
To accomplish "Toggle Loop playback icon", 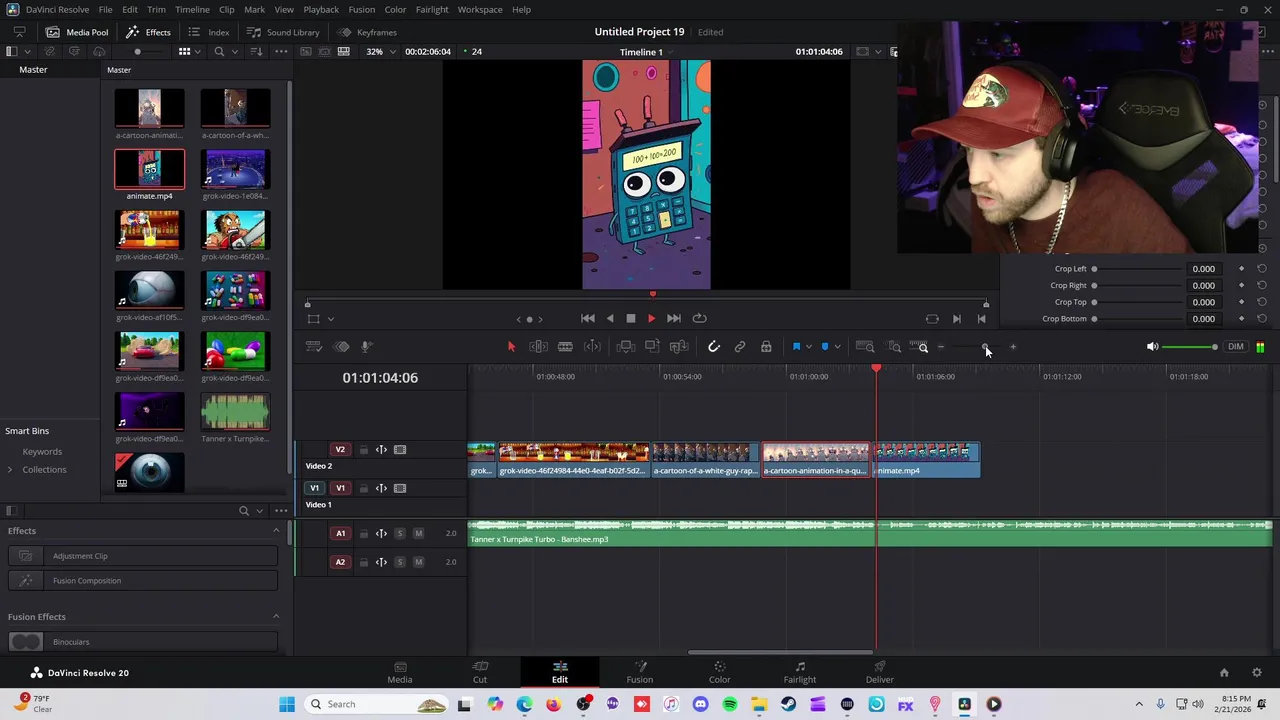I will (699, 318).
